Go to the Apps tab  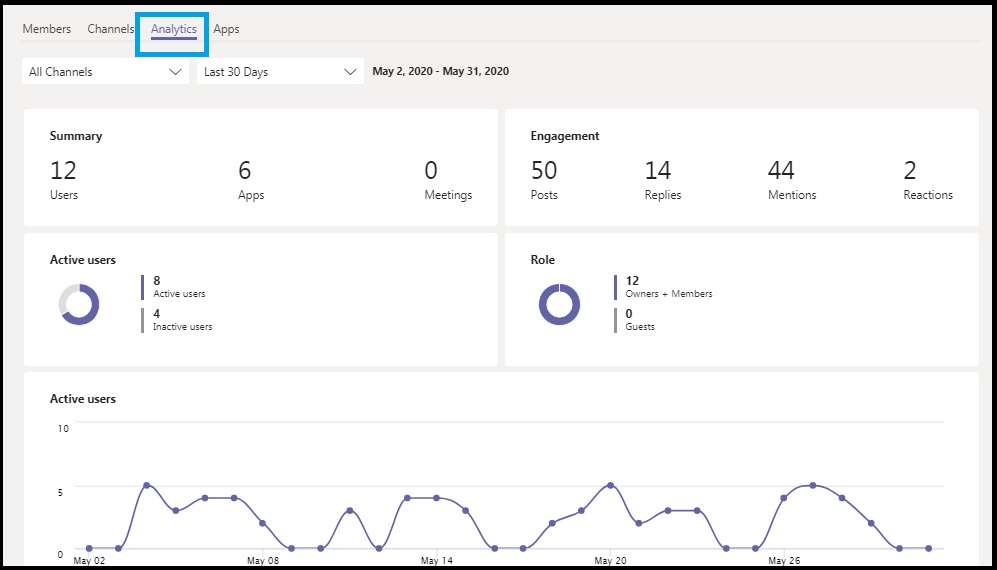[226, 29]
